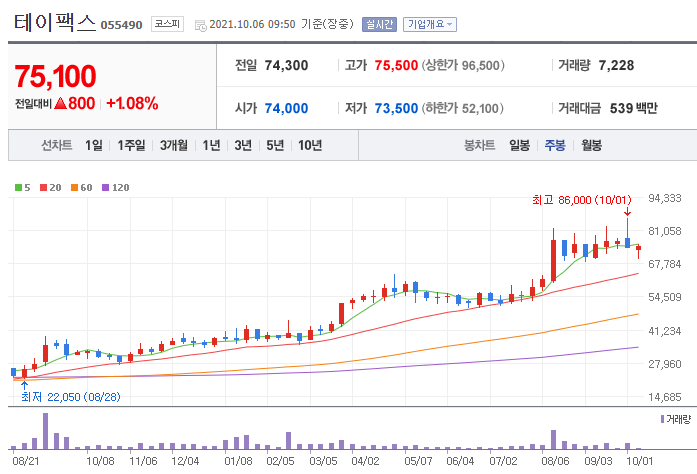Switch to 주봉 candlestick chart
The width and height of the screenshot is (697, 474).
click(555, 145)
